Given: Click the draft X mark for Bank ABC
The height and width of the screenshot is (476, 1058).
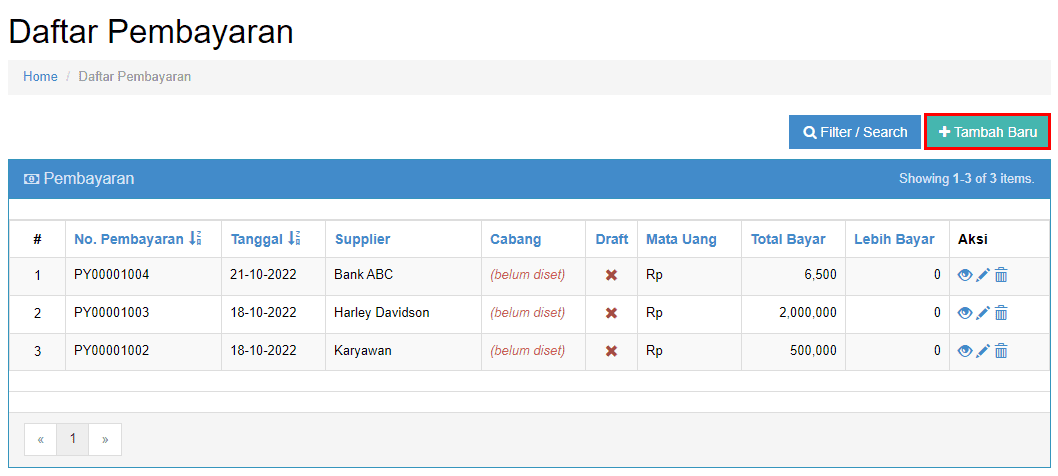Looking at the screenshot, I should coord(611,275).
